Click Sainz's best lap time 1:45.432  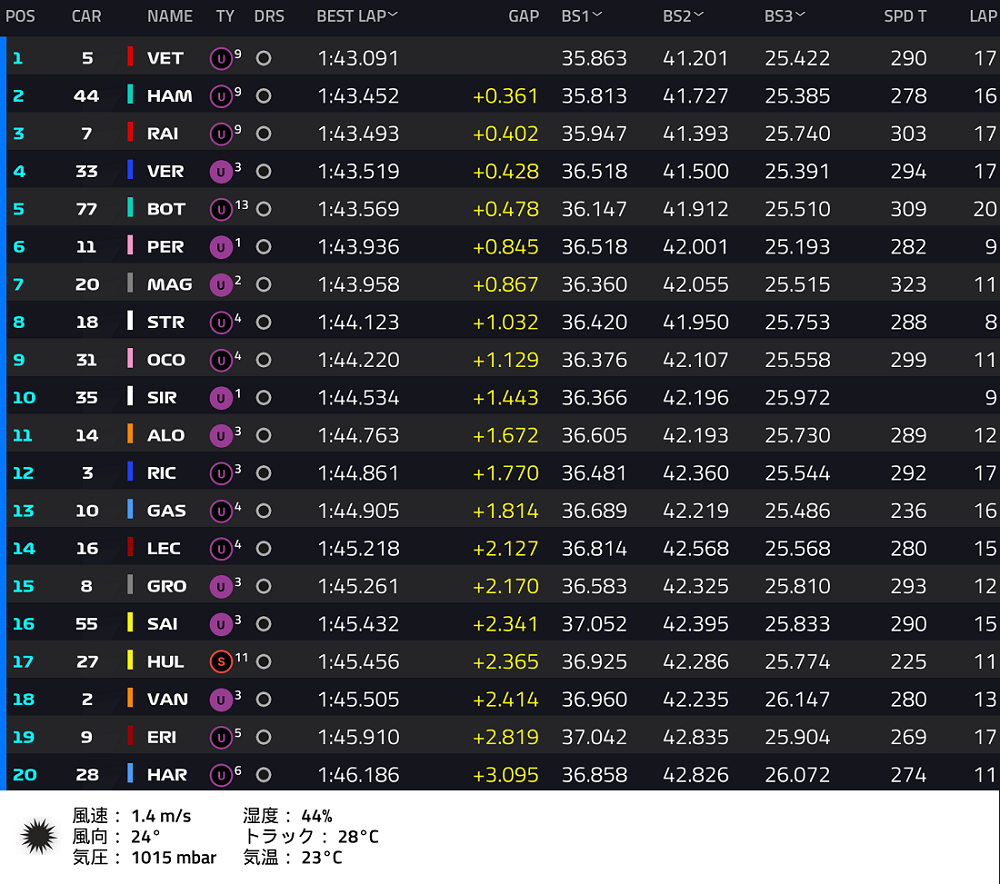[x=358, y=624]
